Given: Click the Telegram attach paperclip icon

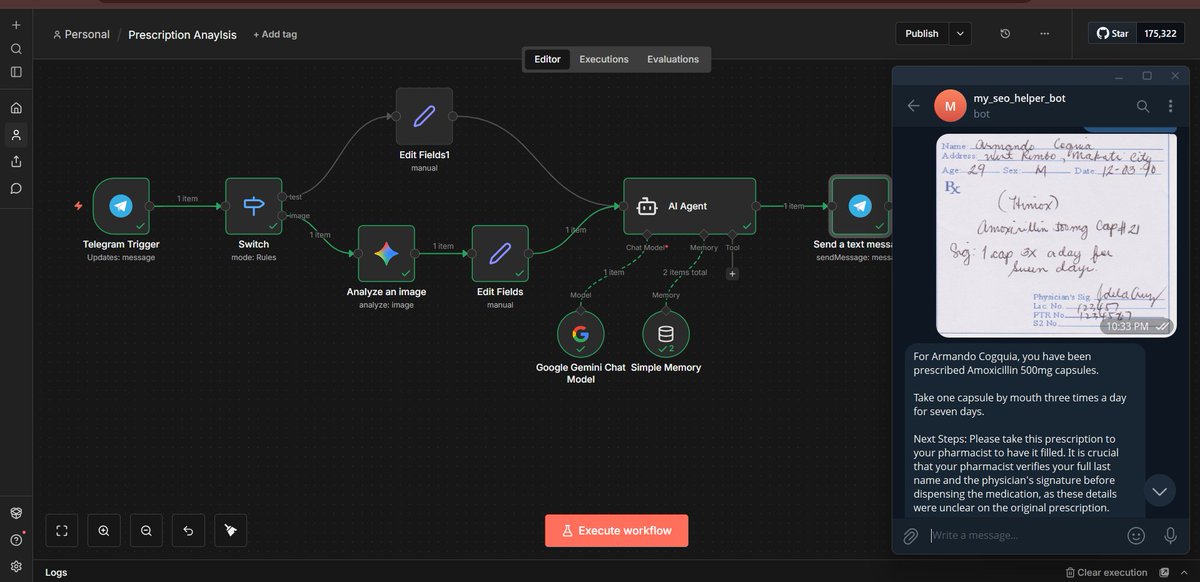Looking at the screenshot, I should 910,536.
